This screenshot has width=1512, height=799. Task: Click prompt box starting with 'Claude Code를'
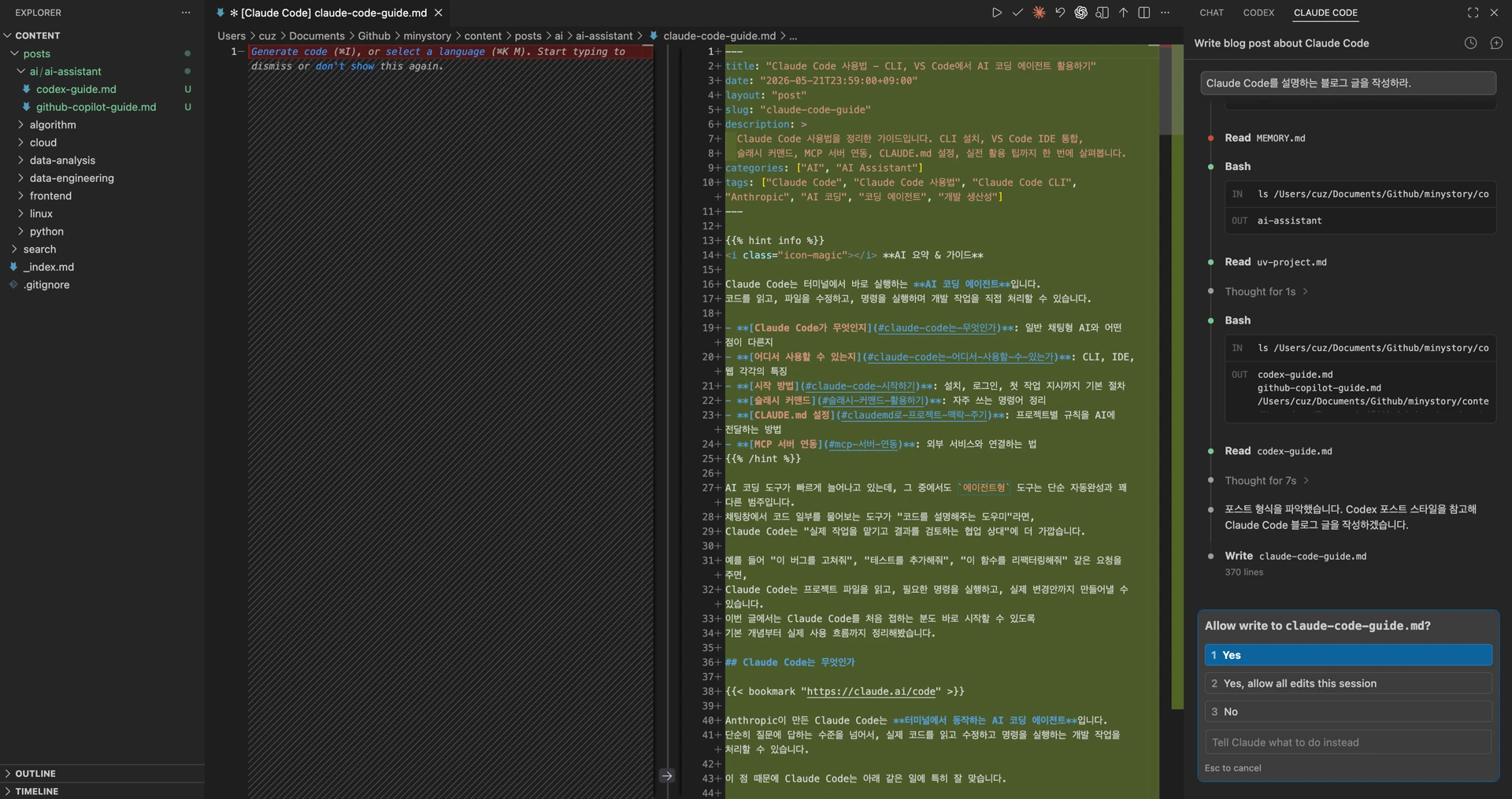pyautogui.click(x=1348, y=83)
